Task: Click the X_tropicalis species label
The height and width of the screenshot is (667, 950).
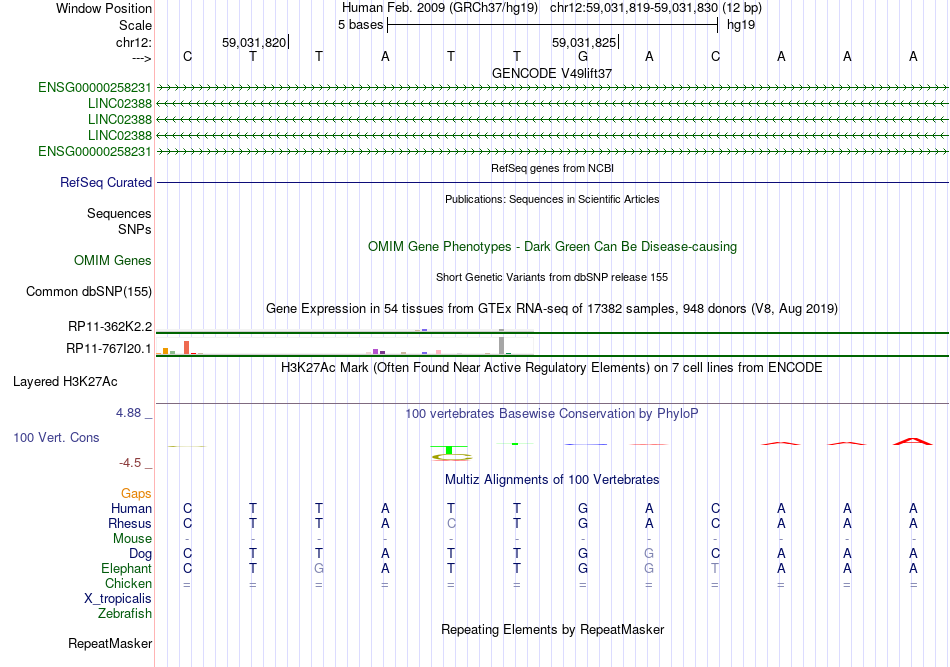Action: pos(118,599)
